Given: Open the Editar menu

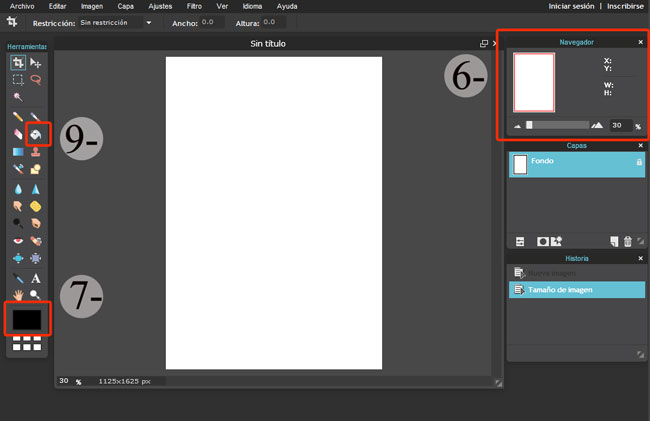Looking at the screenshot, I should click(57, 6).
